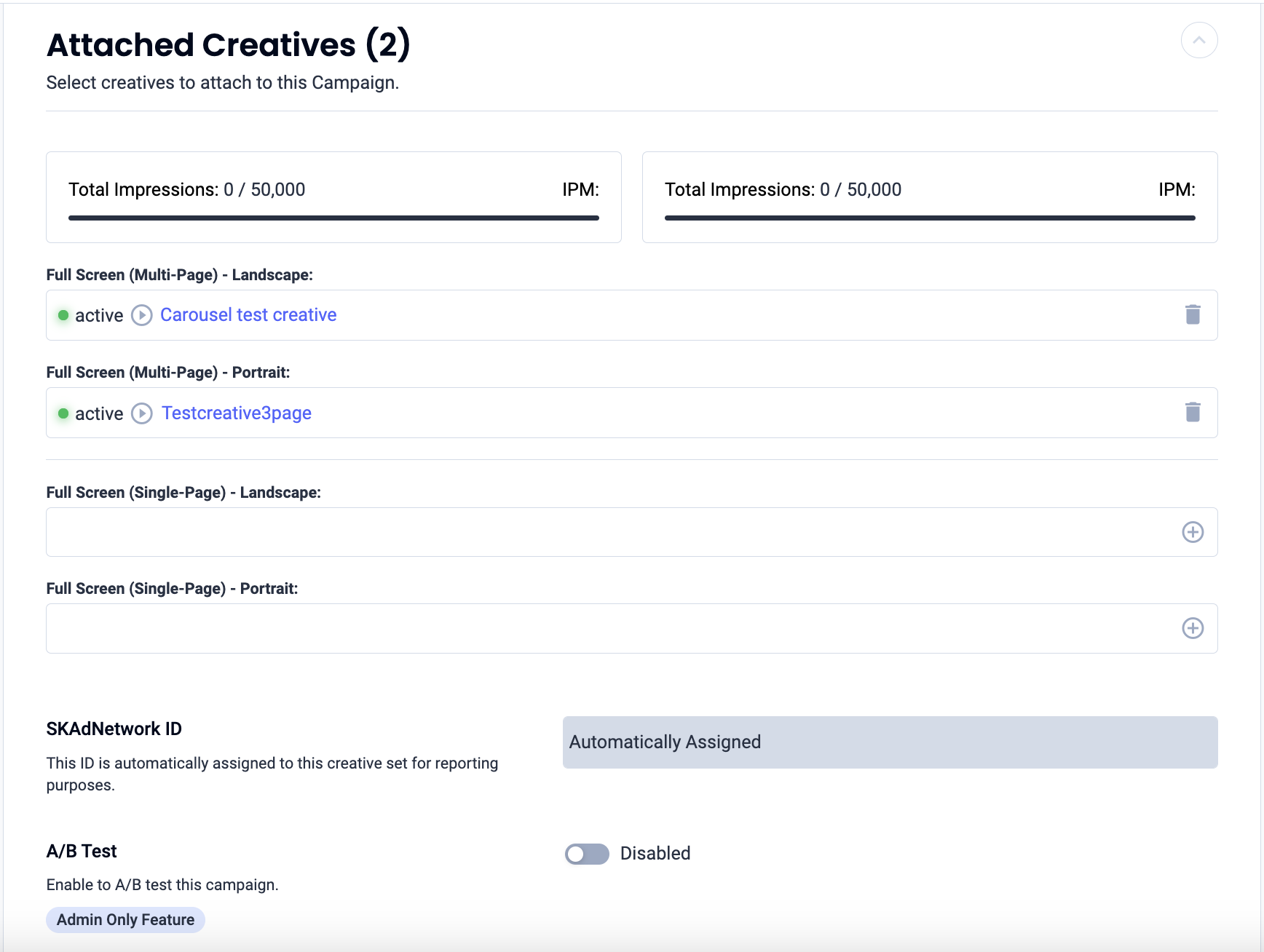Preview the Testcreative3page play icon
The width and height of the screenshot is (1264, 952).
[142, 413]
